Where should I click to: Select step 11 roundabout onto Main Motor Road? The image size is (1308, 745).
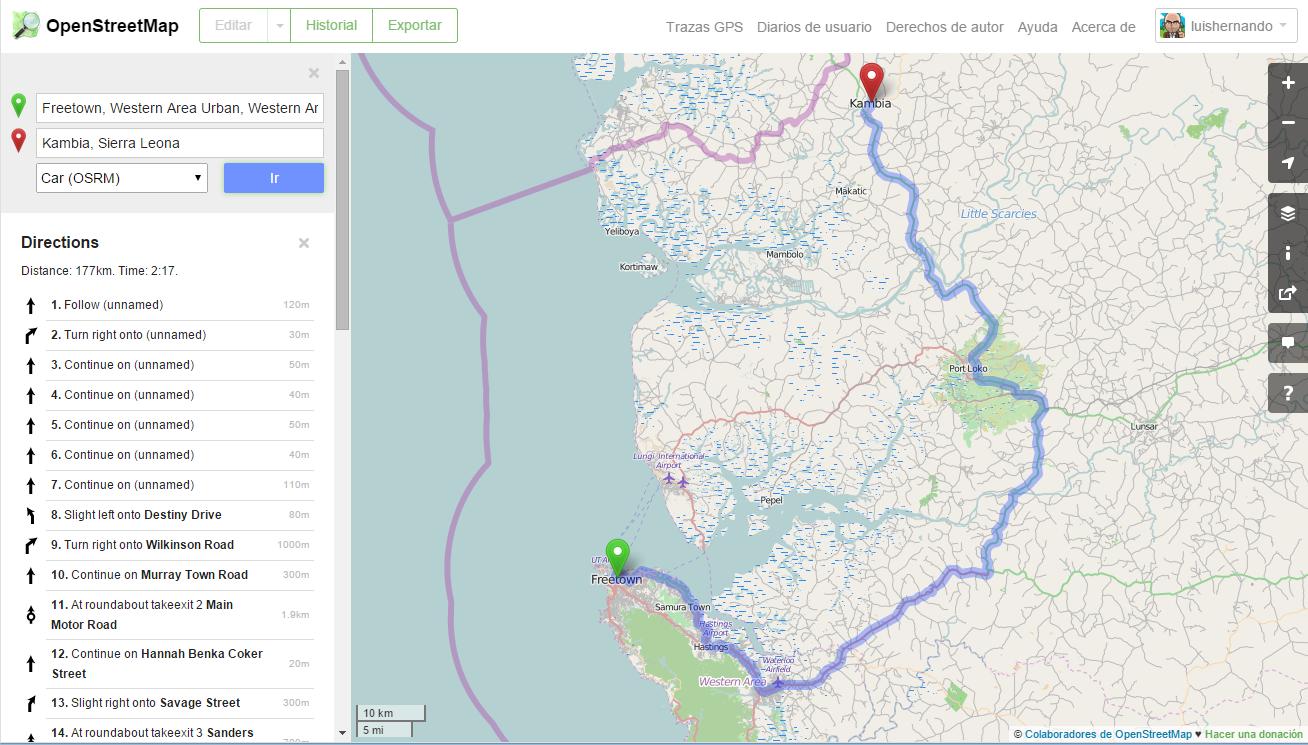click(x=167, y=615)
